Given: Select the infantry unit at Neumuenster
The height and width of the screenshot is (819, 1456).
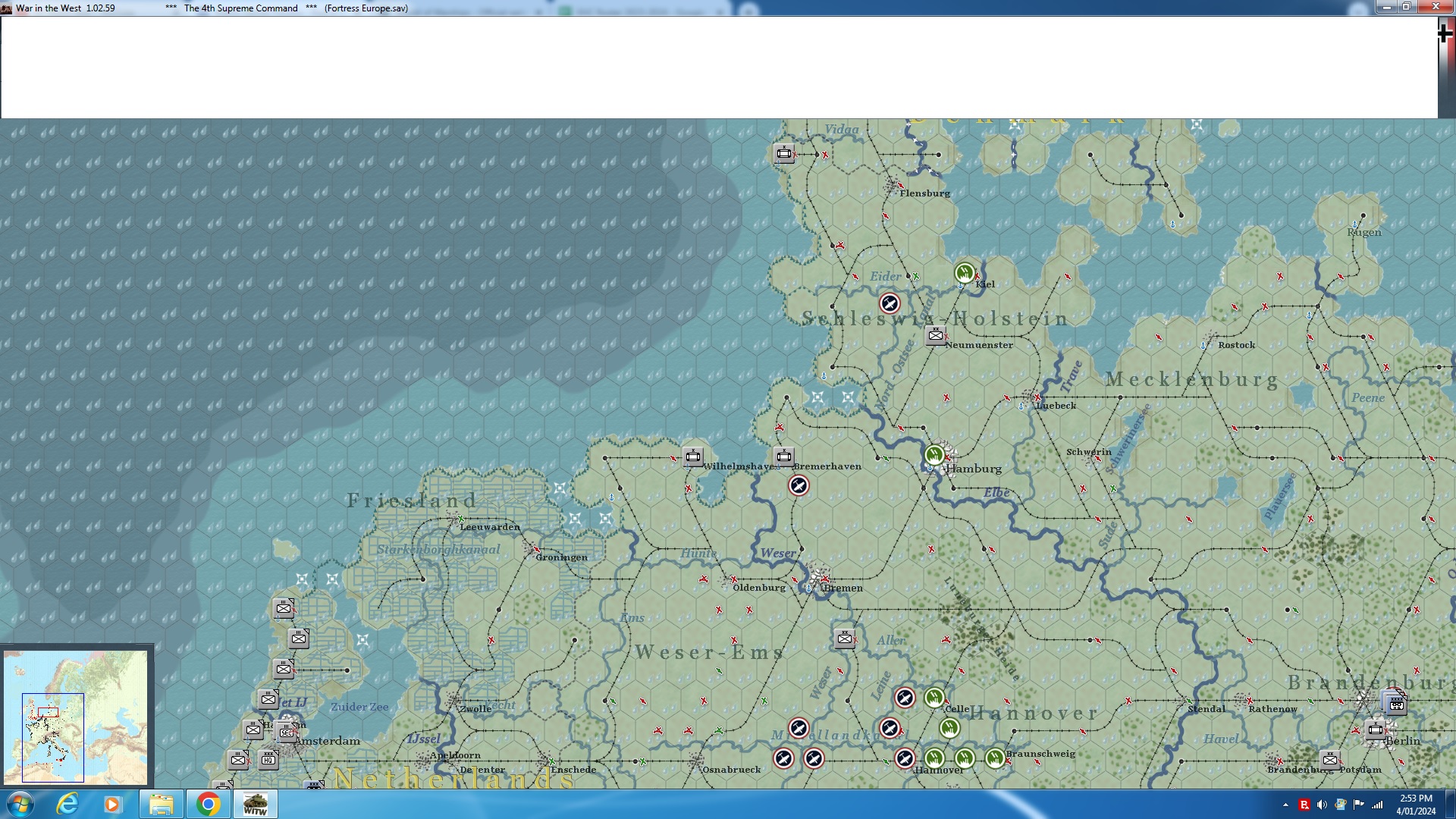Looking at the screenshot, I should (936, 335).
